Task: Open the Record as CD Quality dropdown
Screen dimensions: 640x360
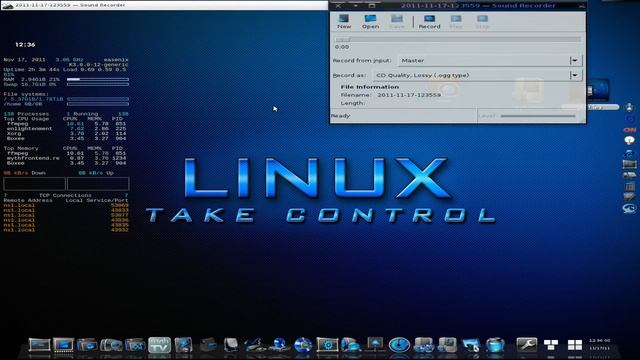Action: [x=477, y=75]
